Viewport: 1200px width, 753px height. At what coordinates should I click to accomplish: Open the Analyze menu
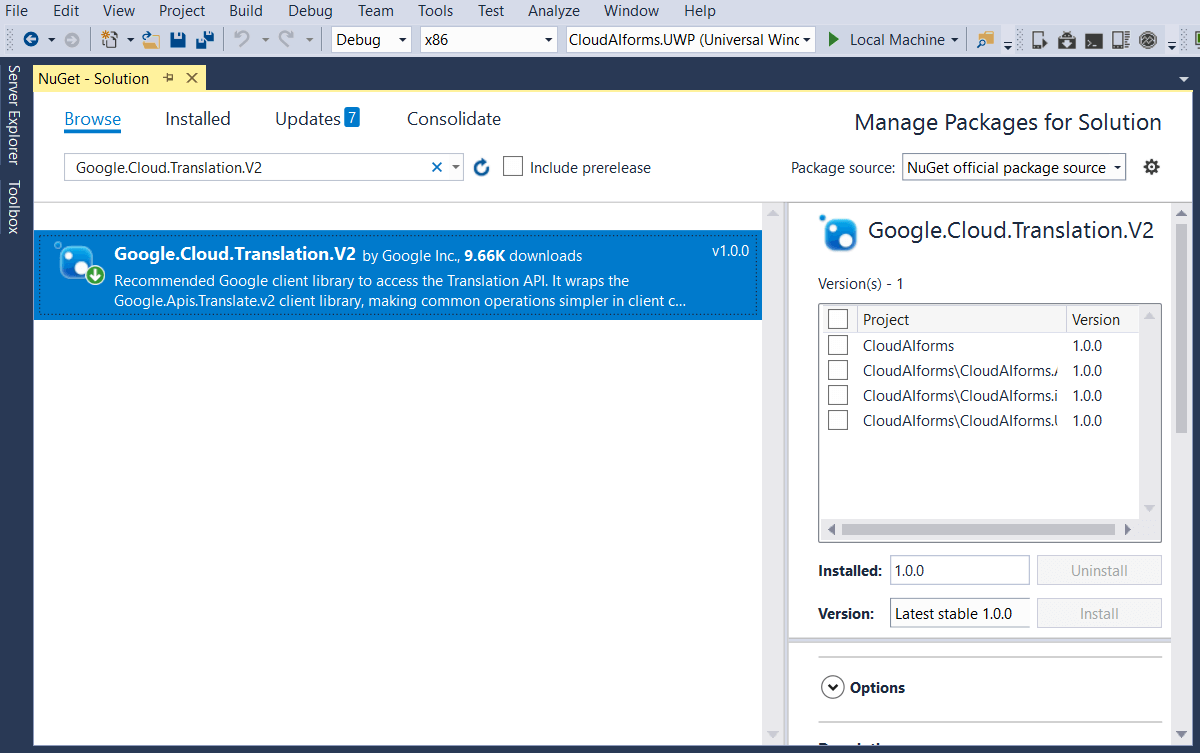click(x=554, y=11)
